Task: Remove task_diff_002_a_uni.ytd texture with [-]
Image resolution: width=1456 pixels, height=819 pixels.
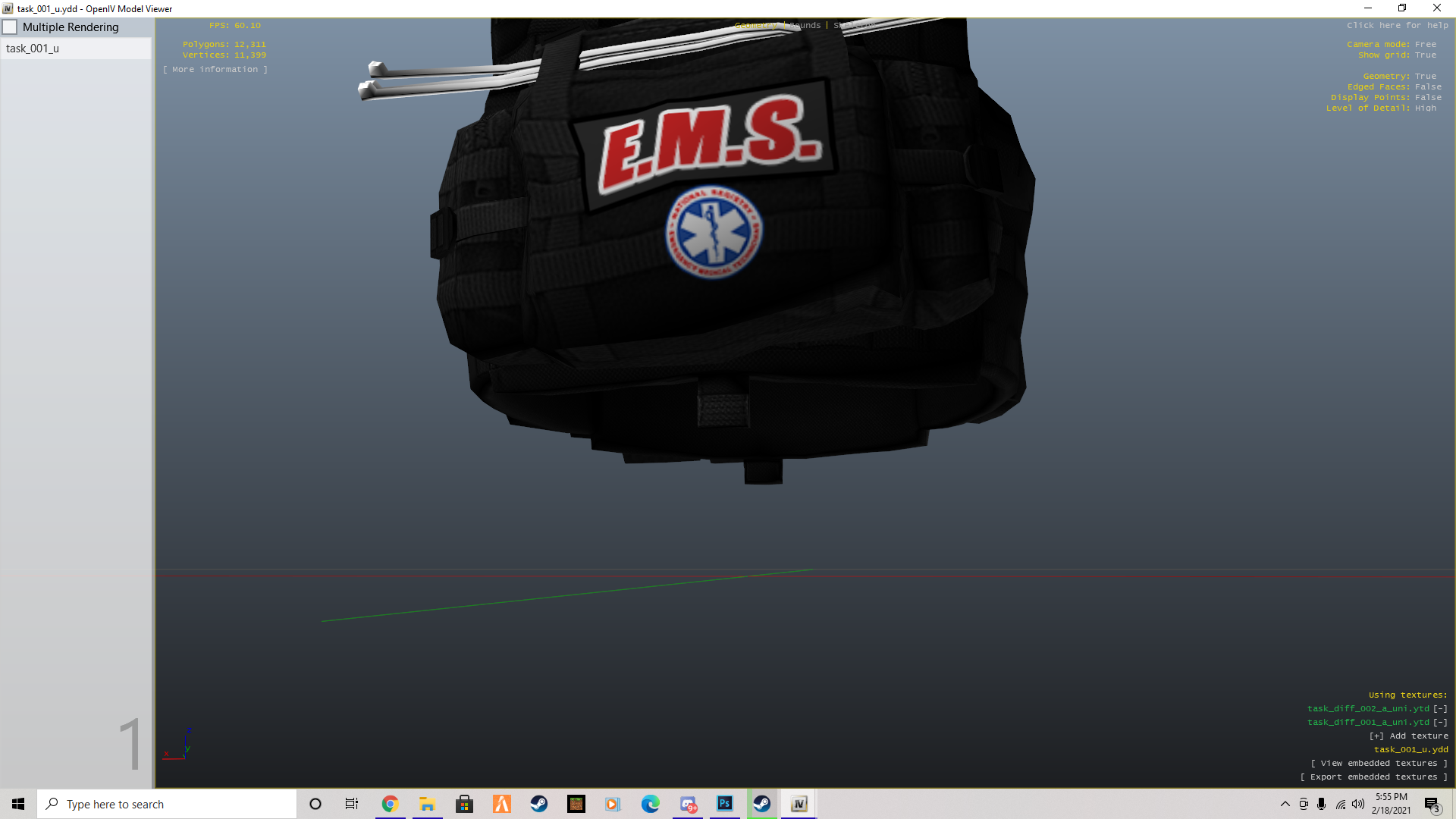Action: 1440,708
